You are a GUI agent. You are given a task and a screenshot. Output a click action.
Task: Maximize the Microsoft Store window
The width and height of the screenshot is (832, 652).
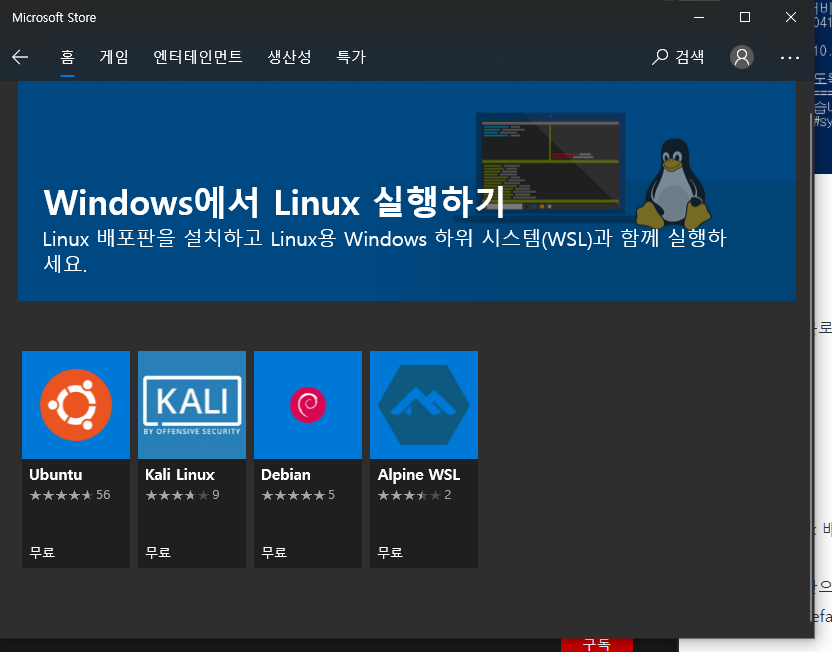(x=745, y=18)
